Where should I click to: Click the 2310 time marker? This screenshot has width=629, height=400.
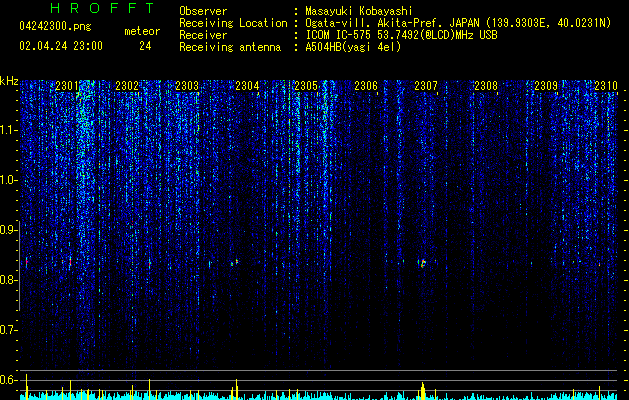pos(606,86)
